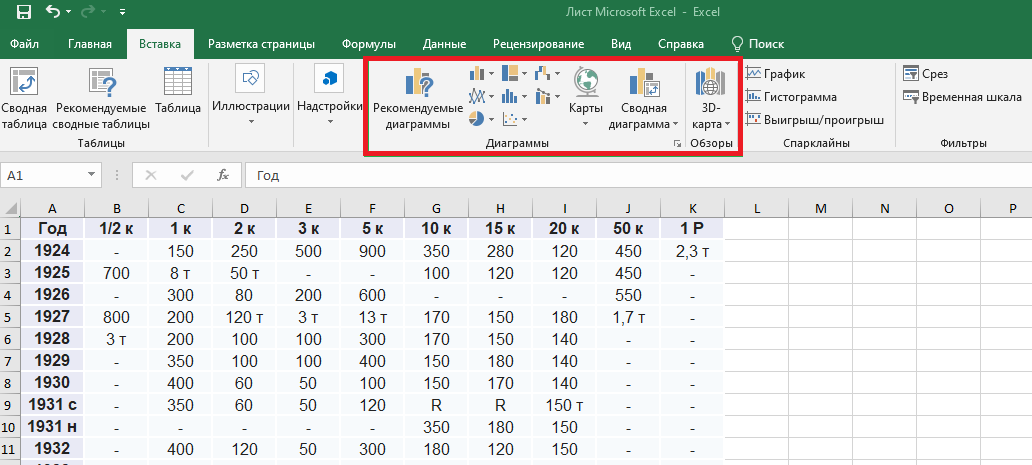Open the Файл tab
The image size is (1032, 465).
[x=24, y=44]
